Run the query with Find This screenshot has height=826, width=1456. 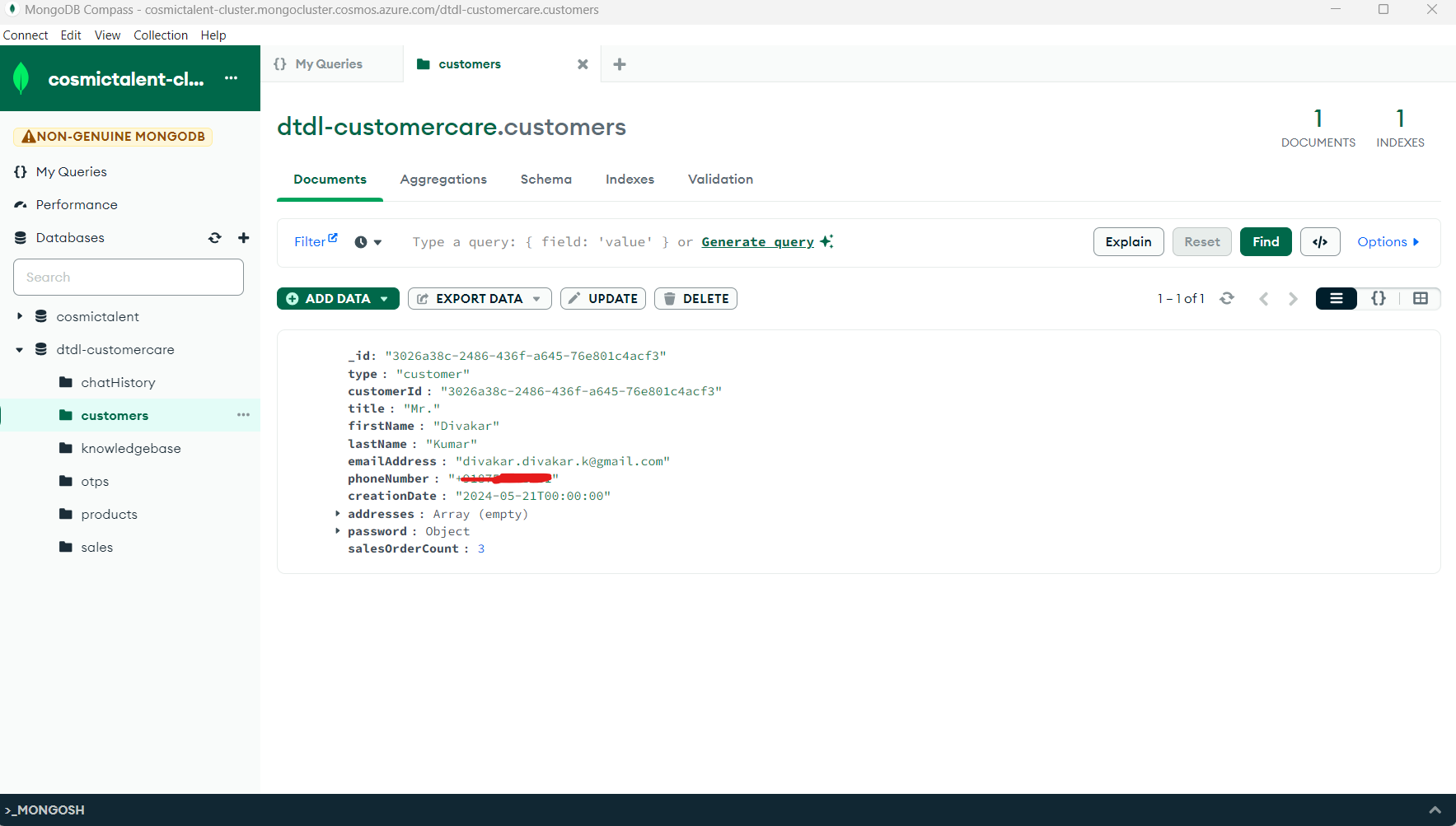click(1266, 242)
